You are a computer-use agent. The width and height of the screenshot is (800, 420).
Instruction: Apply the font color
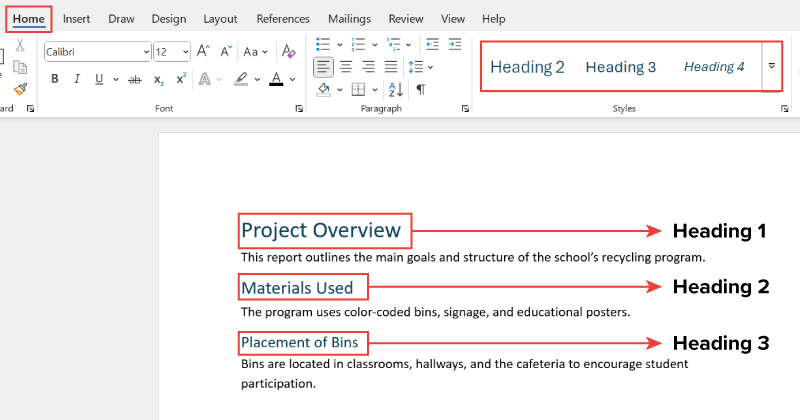pos(276,79)
